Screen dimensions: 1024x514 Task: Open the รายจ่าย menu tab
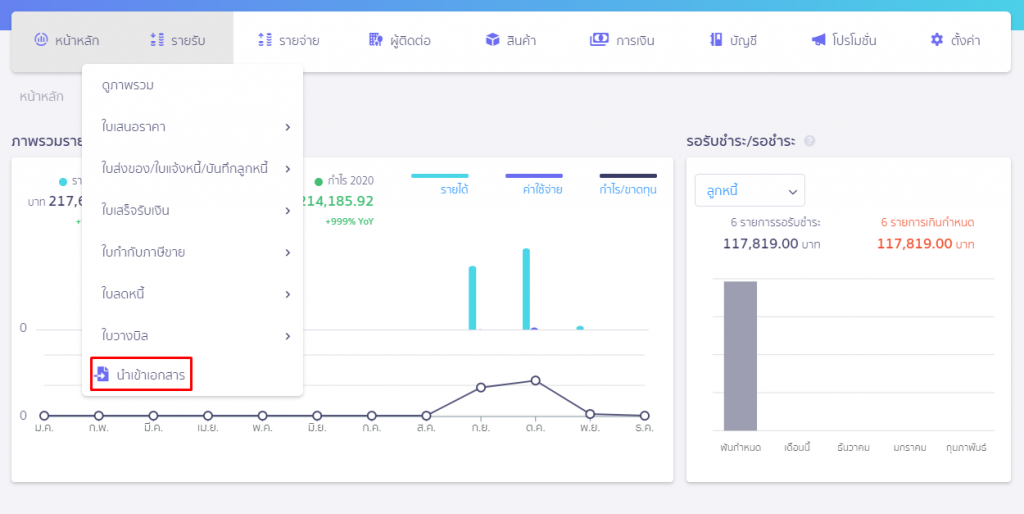point(288,41)
